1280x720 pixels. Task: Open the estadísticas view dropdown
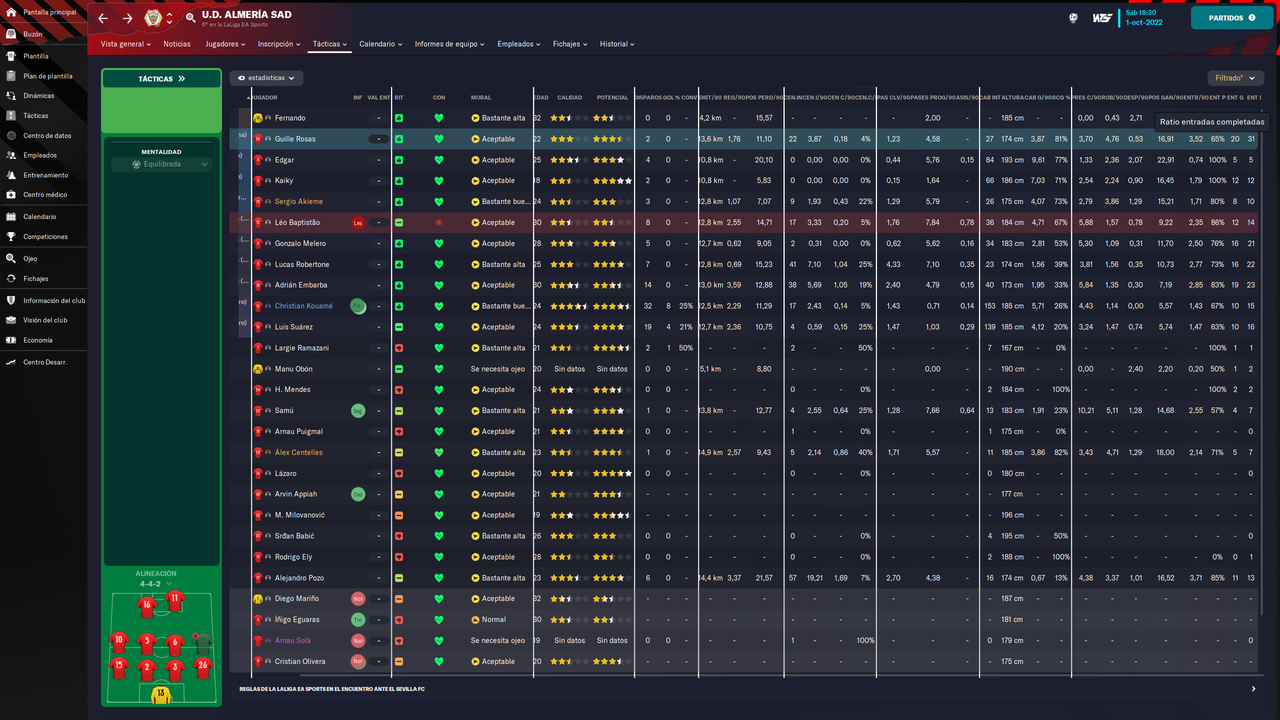click(x=267, y=78)
